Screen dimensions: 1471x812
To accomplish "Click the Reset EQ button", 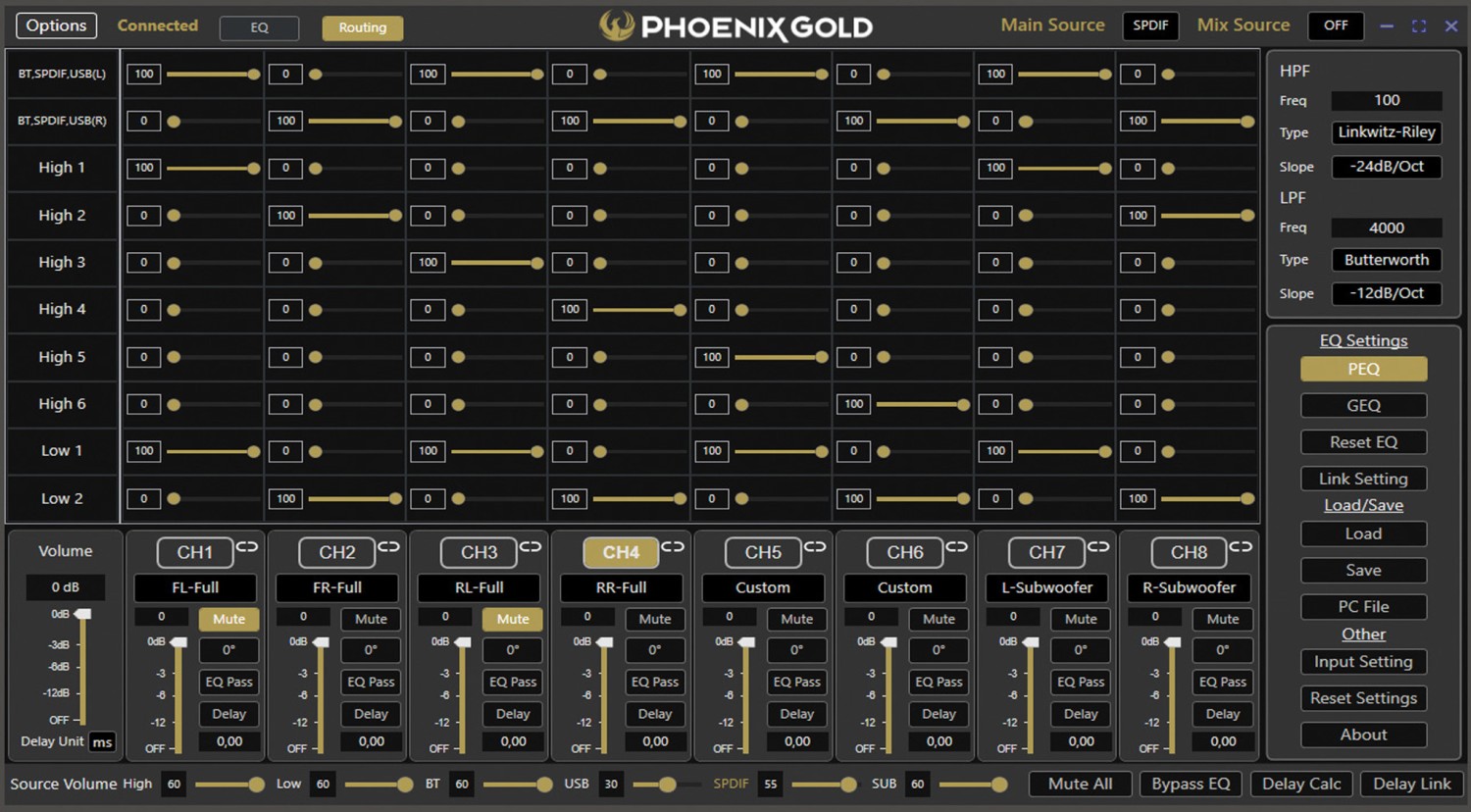I will click(x=1363, y=442).
